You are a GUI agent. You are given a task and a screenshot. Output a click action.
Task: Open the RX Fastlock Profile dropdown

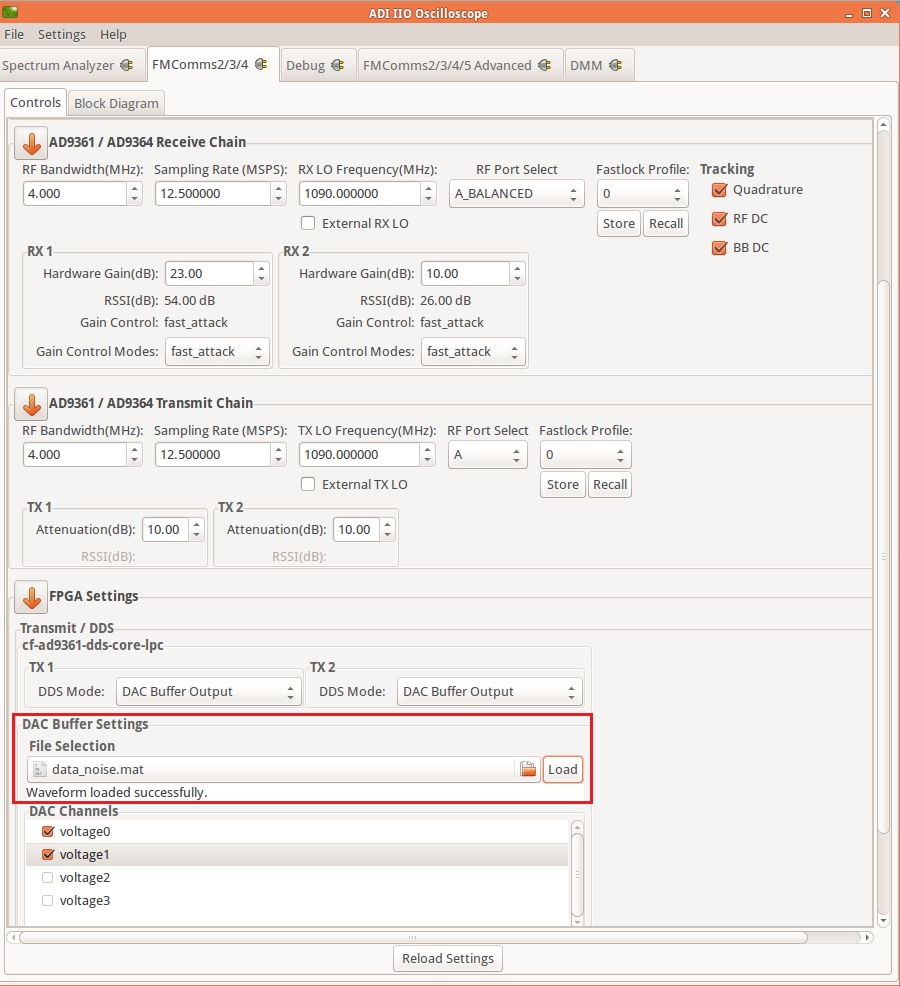click(642, 194)
